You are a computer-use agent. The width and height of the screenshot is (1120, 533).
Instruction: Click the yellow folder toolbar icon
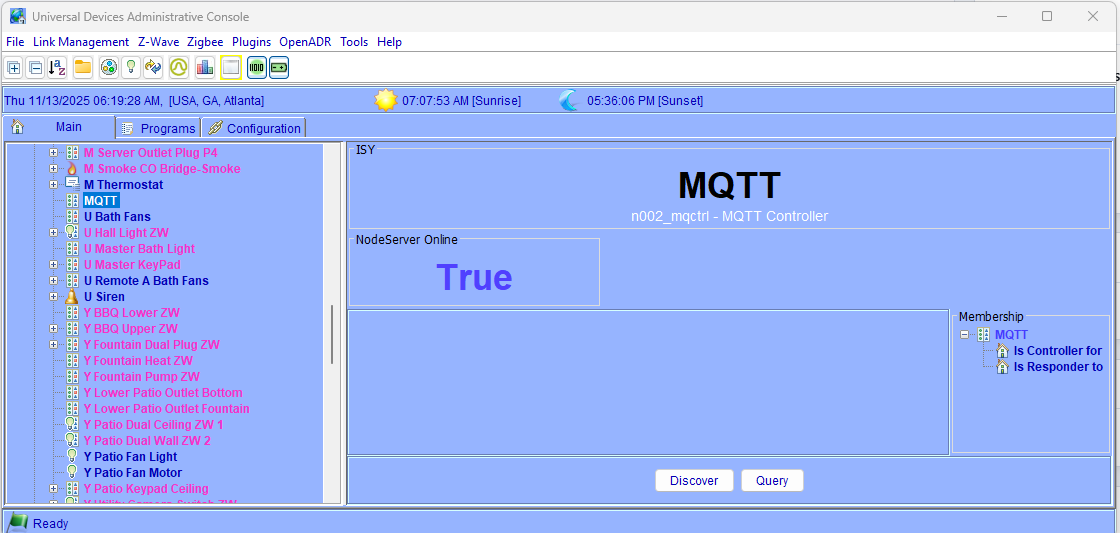click(83, 68)
